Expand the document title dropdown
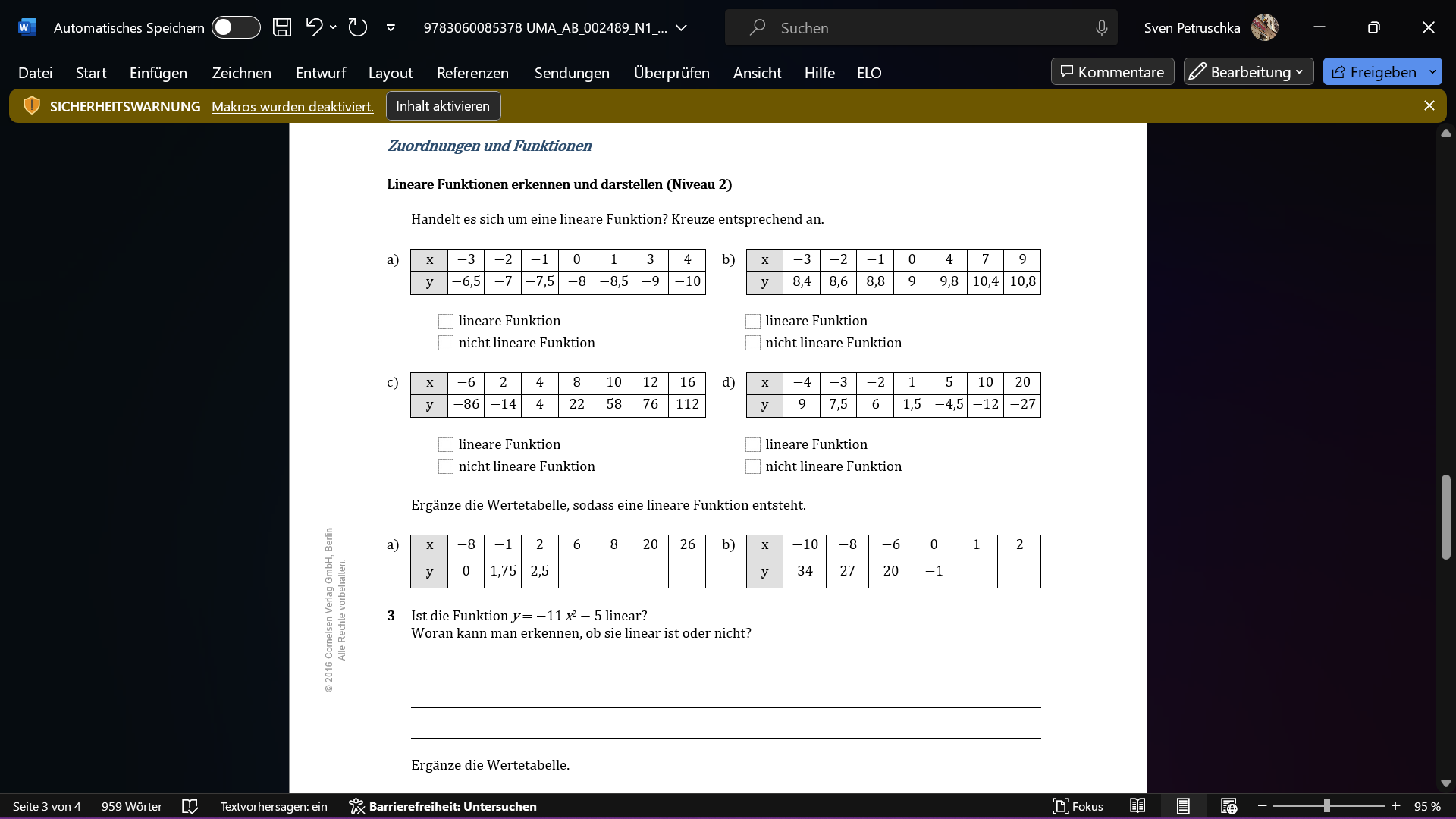This screenshot has height=819, width=1456. 681,28
